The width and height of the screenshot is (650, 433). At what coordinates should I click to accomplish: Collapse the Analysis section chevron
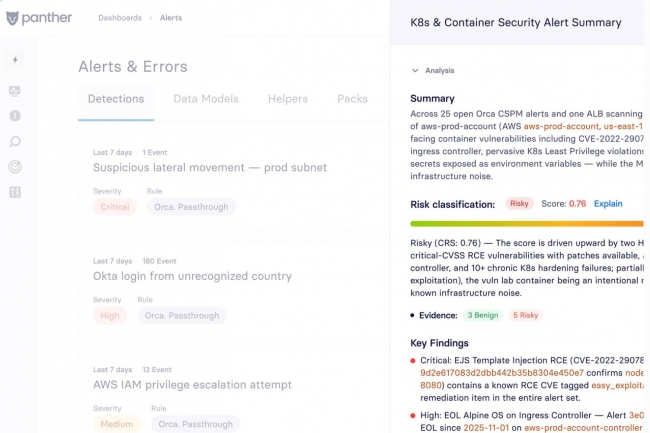(415, 70)
